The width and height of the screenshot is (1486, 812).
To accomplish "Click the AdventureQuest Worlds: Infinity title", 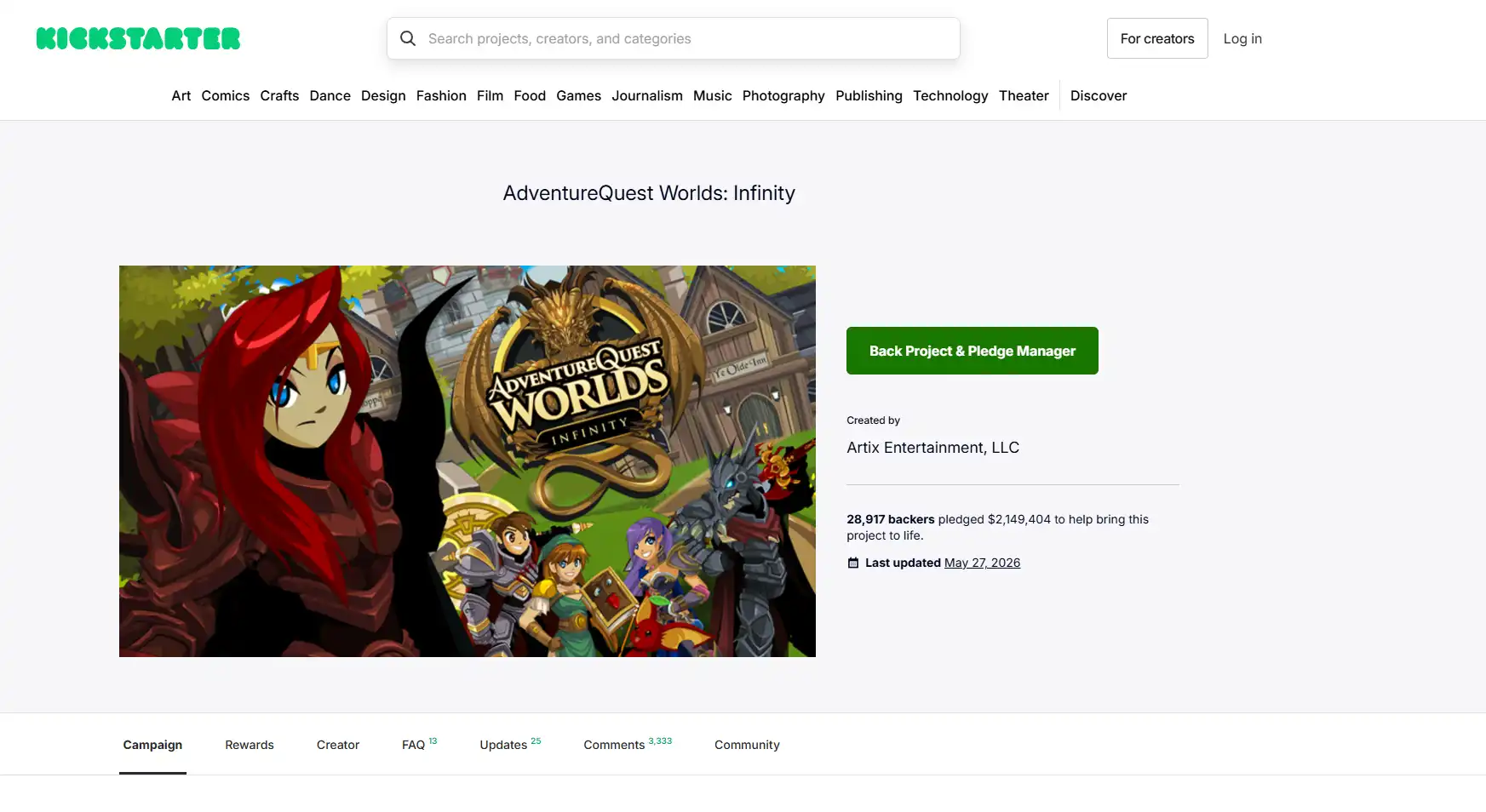I will 649,193.
